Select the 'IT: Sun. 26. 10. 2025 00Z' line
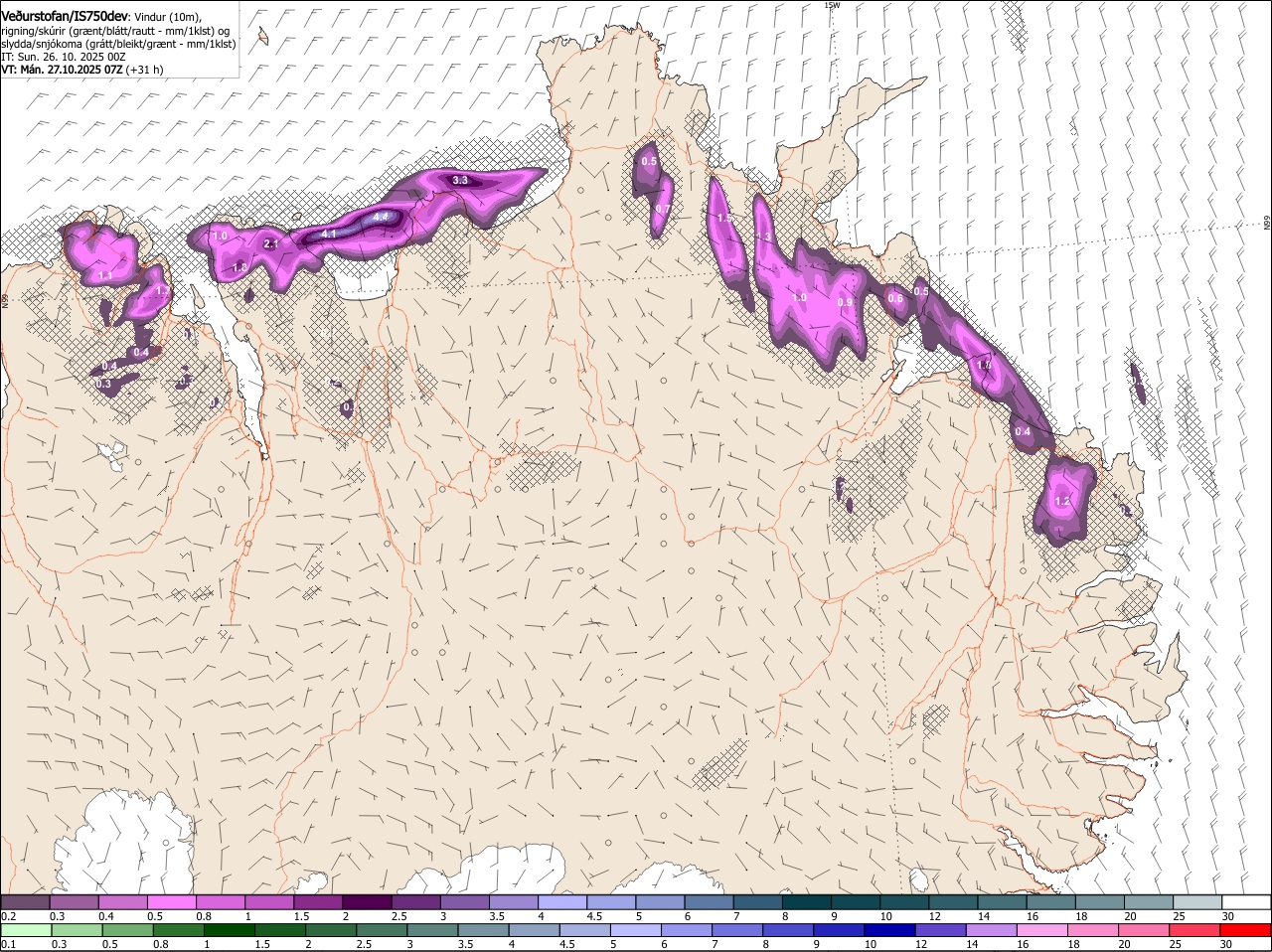This screenshot has height=952, width=1272. [x=63, y=57]
